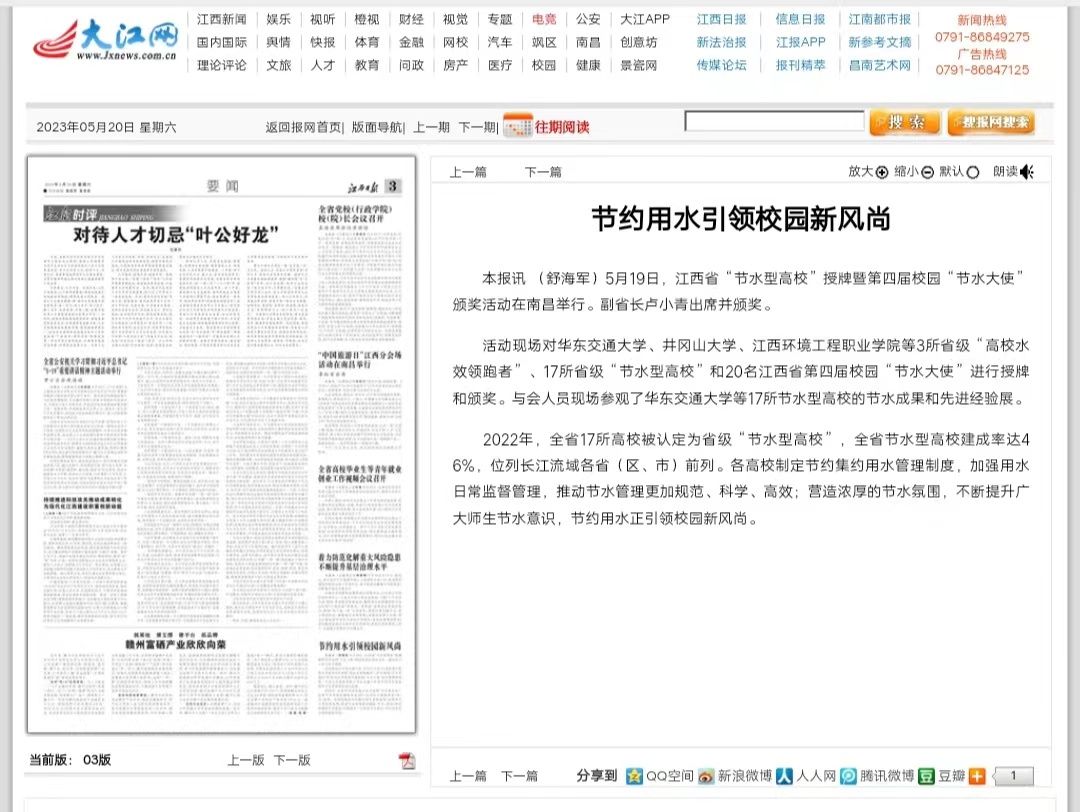Open 节约用水引领校园新风尚 article on page thumbnail
Image resolution: width=1080 pixels, height=812 pixels.
[x=360, y=646]
